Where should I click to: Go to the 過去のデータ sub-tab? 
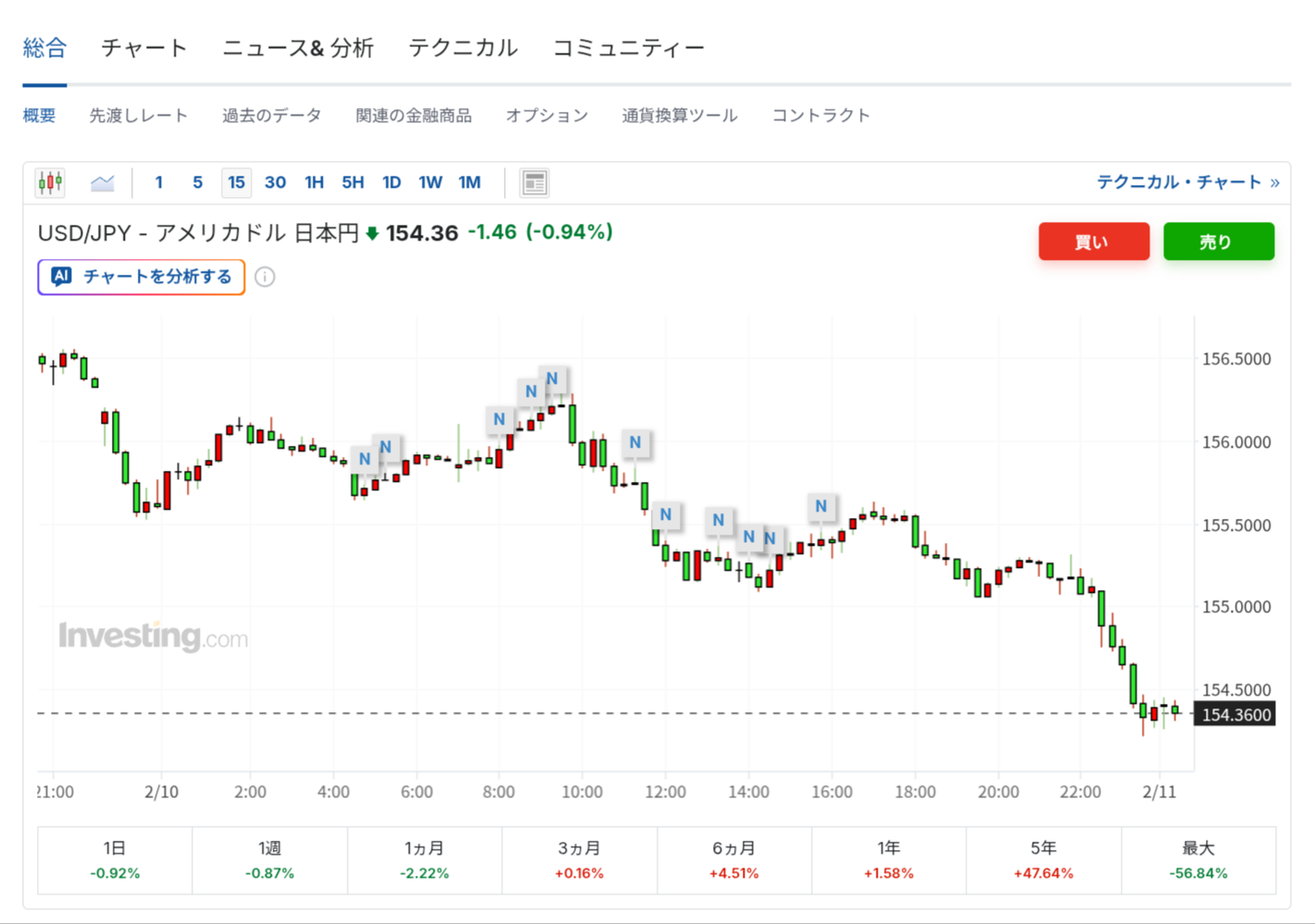click(x=271, y=116)
